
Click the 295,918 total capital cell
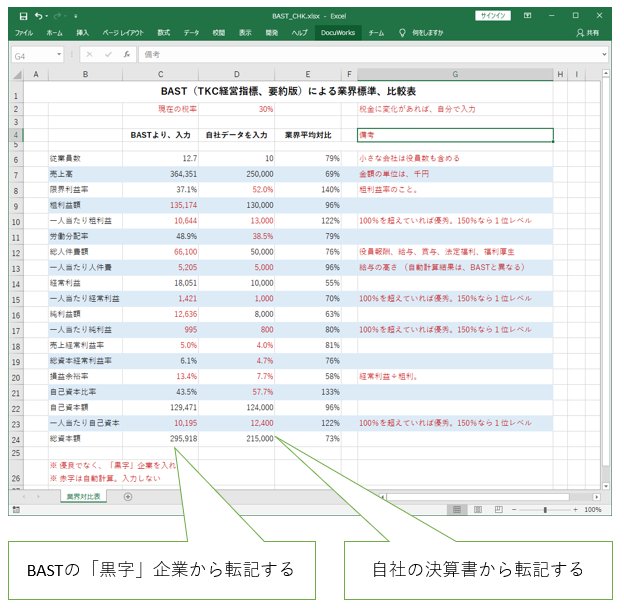[x=160, y=439]
